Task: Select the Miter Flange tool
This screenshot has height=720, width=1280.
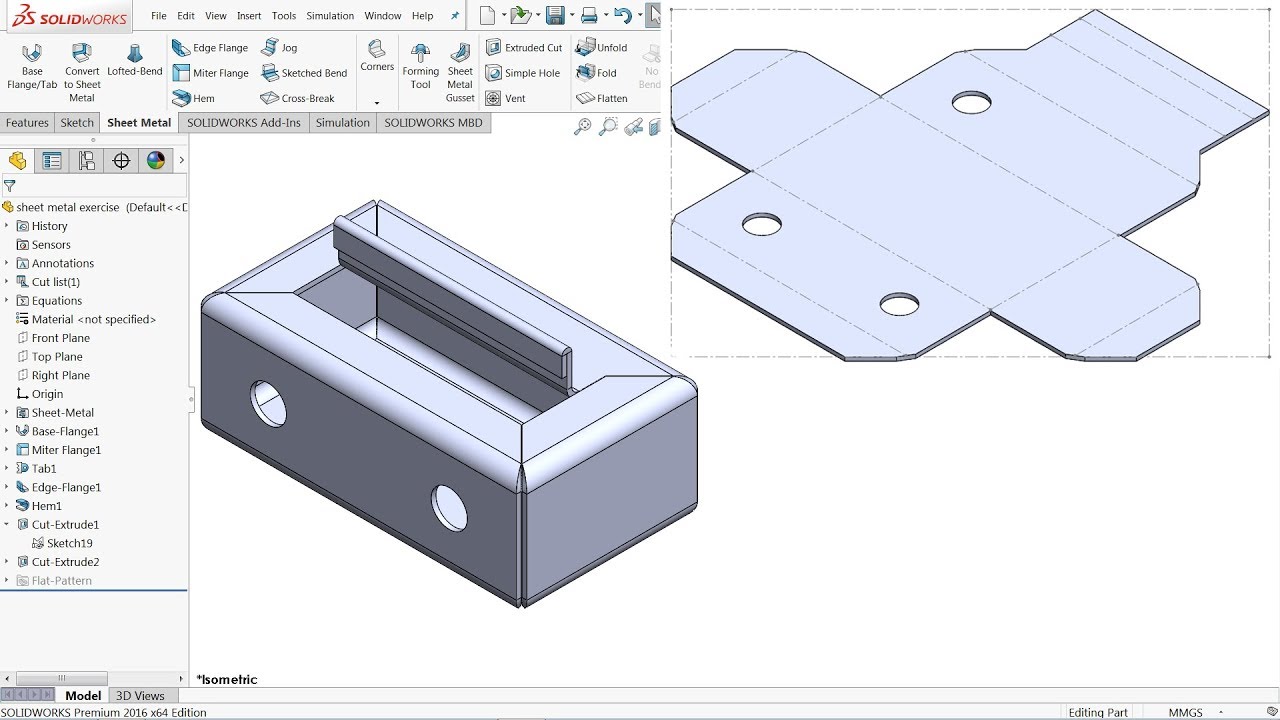Action: coord(210,73)
